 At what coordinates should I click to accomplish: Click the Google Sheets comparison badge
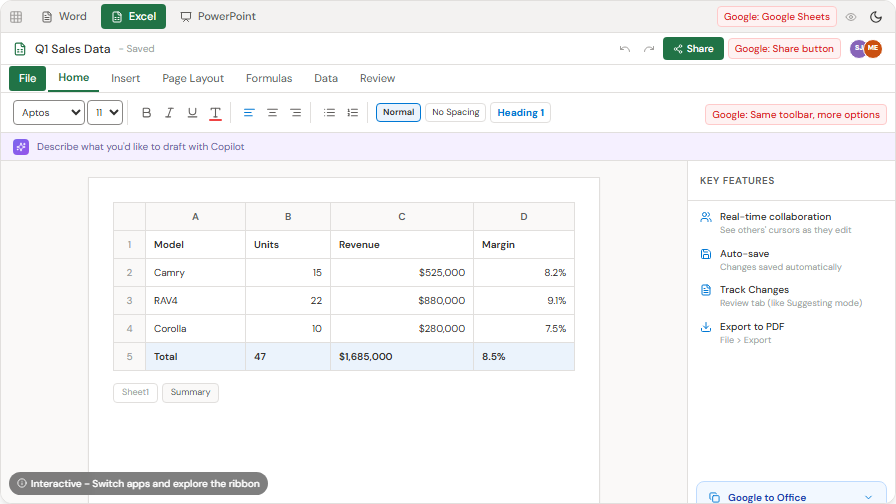pyautogui.click(x=777, y=17)
